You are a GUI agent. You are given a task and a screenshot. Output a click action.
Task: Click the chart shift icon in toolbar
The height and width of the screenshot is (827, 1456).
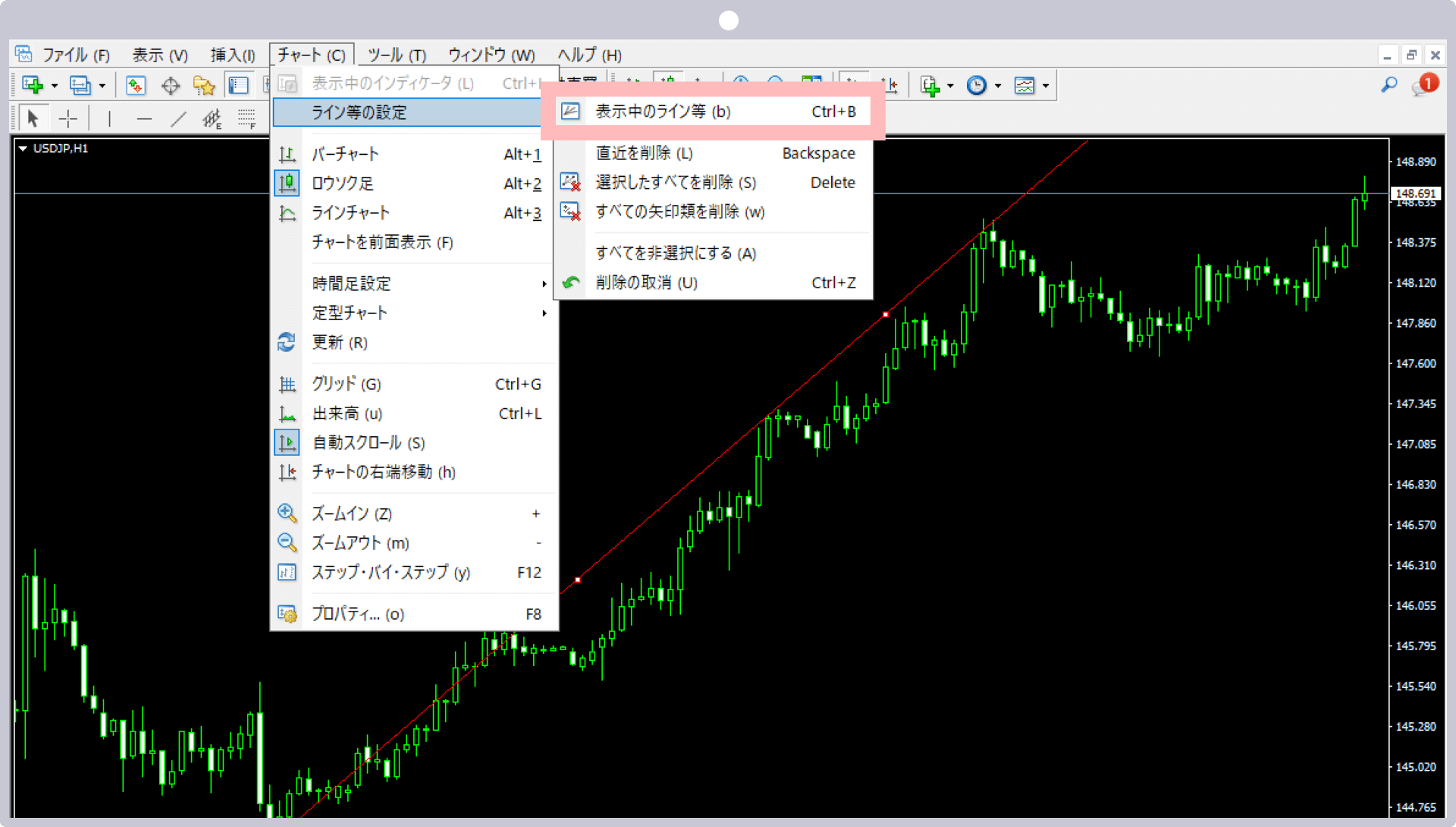coord(890,85)
